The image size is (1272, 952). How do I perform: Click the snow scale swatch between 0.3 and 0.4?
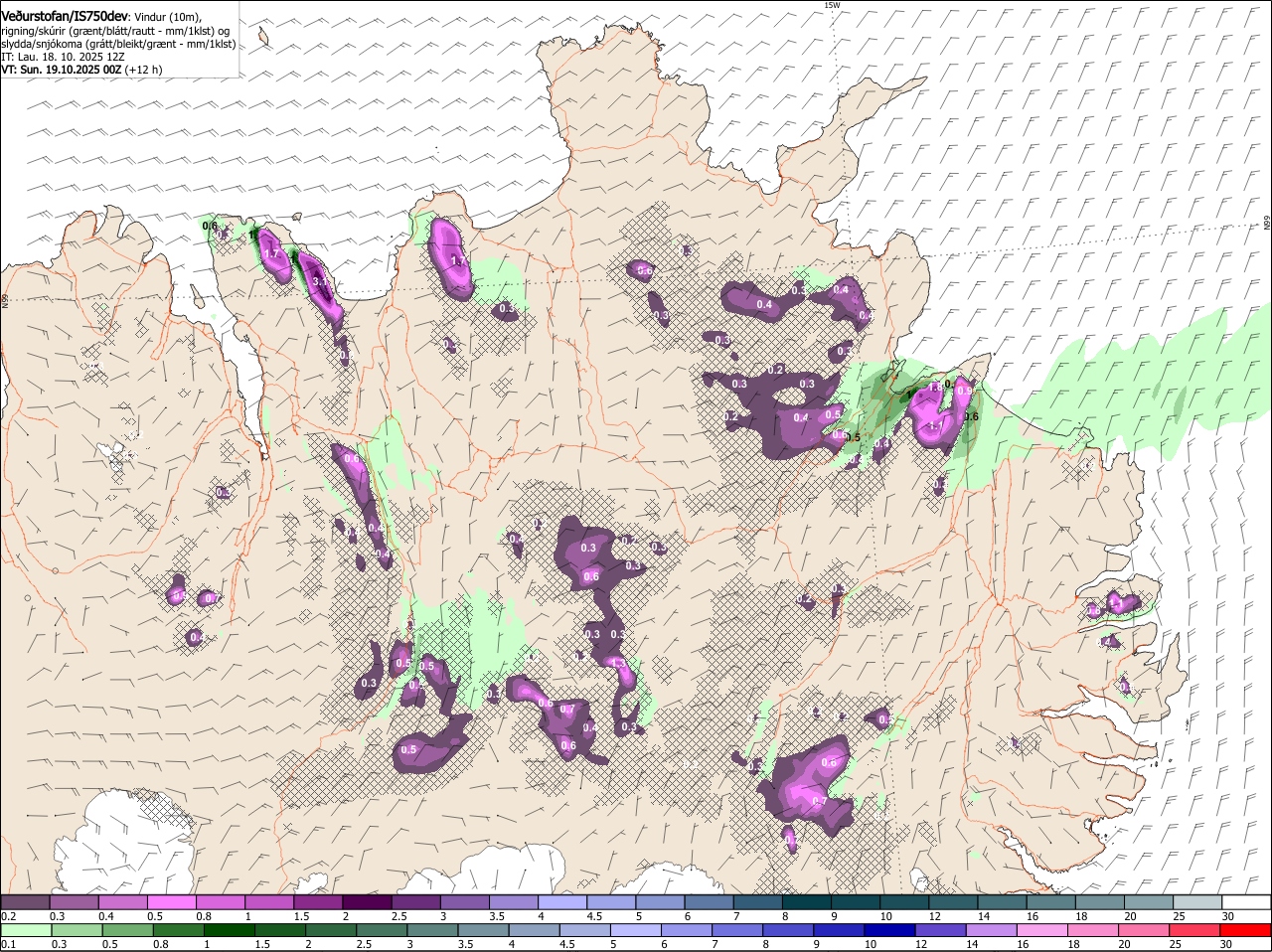[74, 901]
